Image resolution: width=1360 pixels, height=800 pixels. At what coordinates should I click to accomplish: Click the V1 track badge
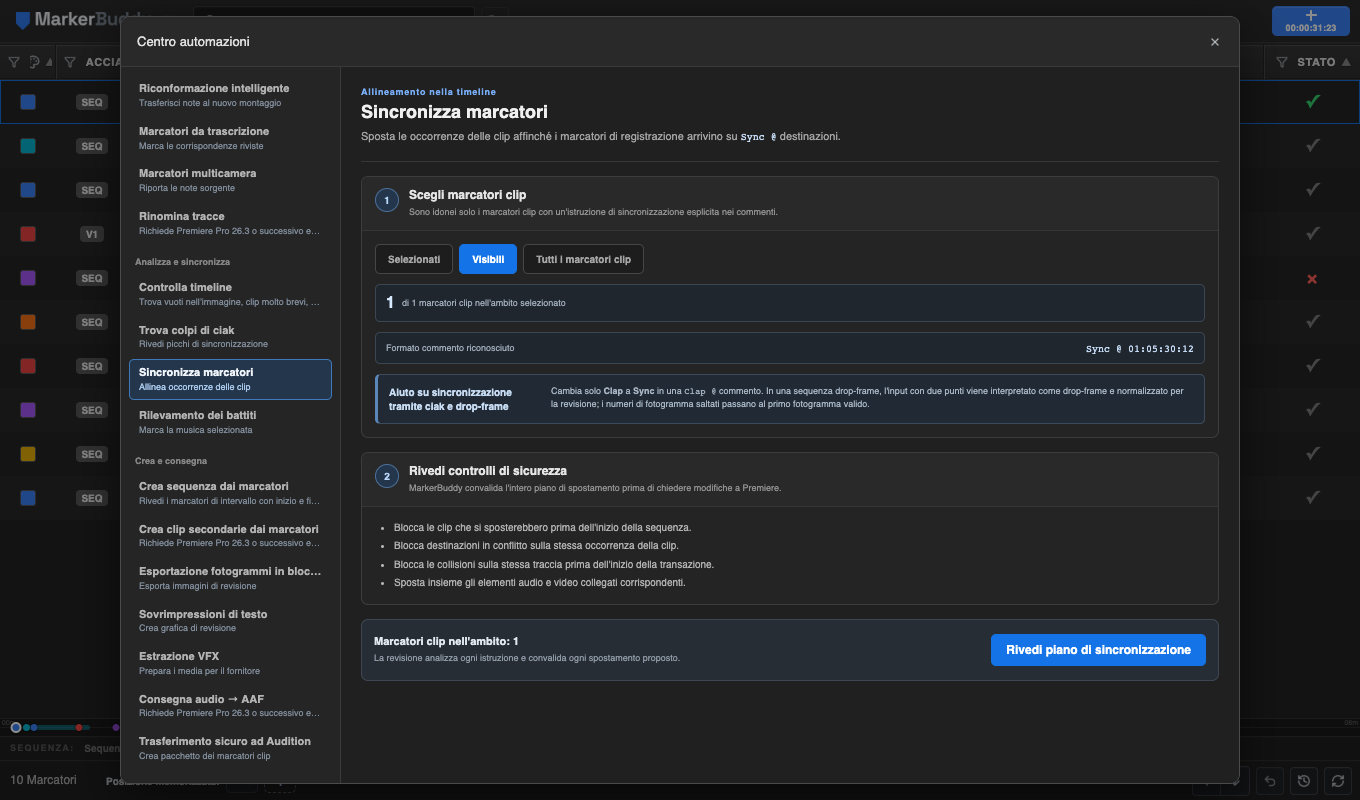(92, 234)
